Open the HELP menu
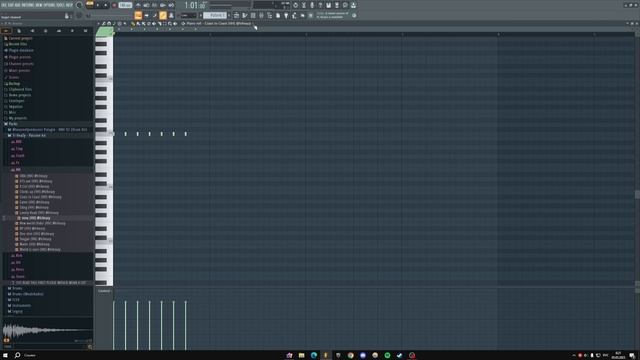This screenshot has height=360, width=640. pyautogui.click(x=69, y=5)
